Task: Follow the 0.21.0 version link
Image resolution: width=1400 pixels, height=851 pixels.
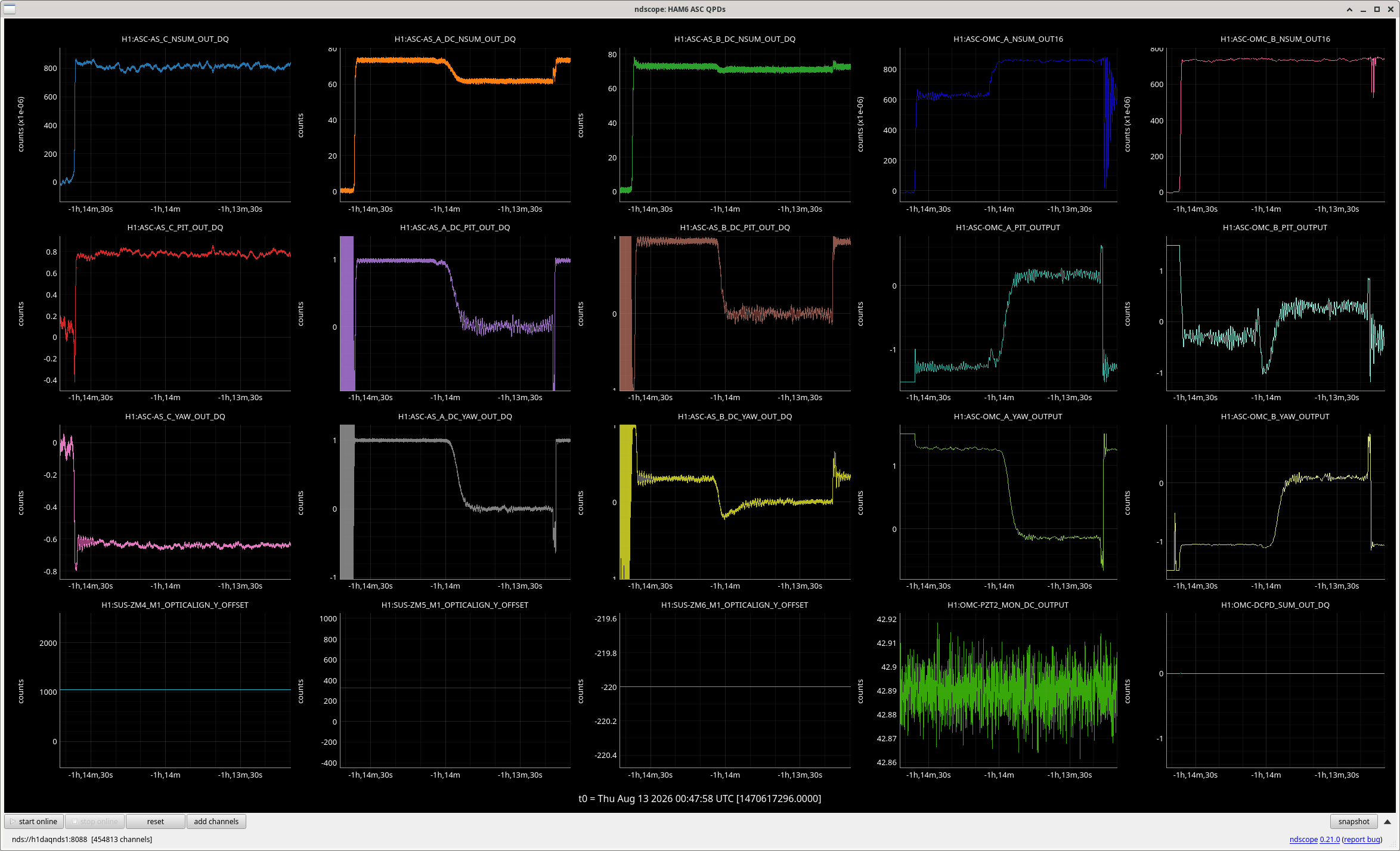Action: (x=1330, y=839)
